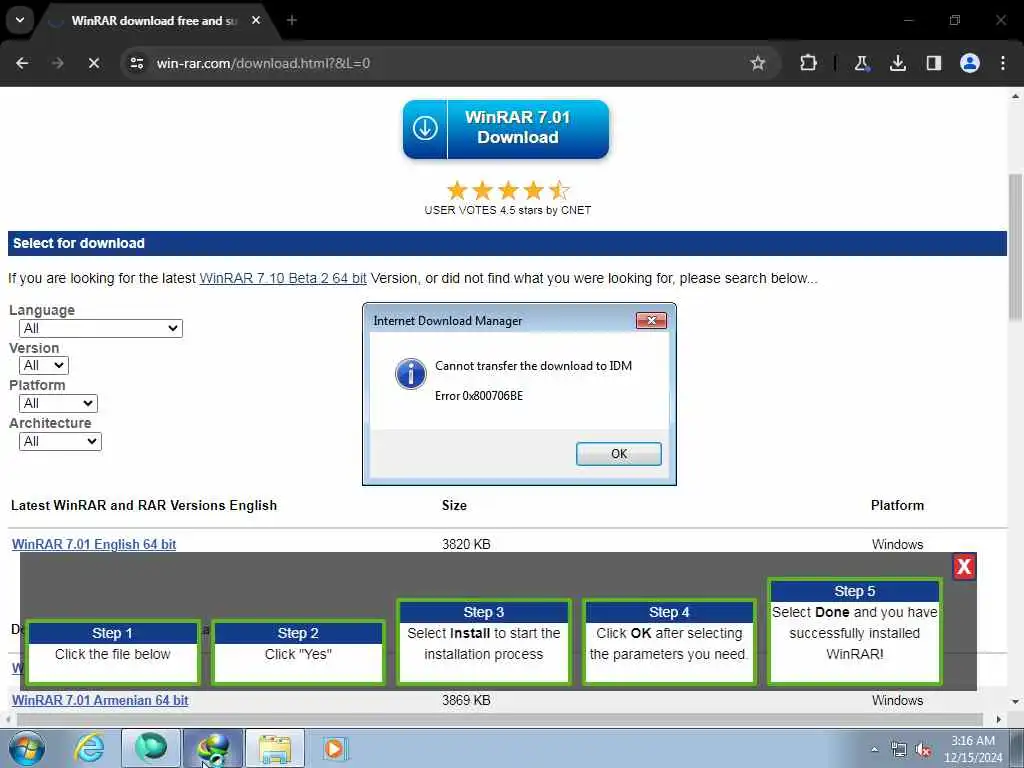Click the WinRAR 7.01 Download button
Screen dimensions: 1024x768
tap(506, 129)
